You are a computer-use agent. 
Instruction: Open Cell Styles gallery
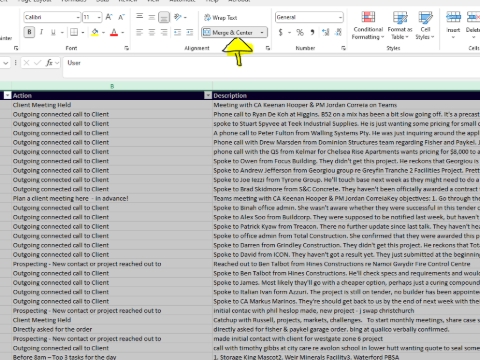pos(425,25)
